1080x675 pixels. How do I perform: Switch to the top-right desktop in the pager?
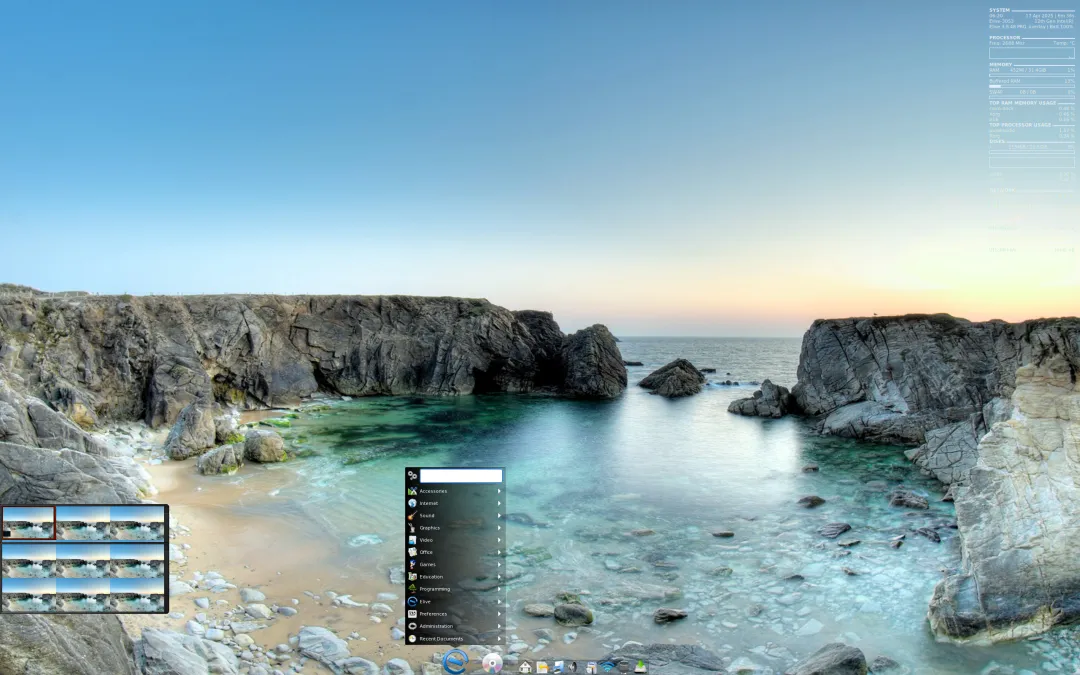tap(137, 523)
